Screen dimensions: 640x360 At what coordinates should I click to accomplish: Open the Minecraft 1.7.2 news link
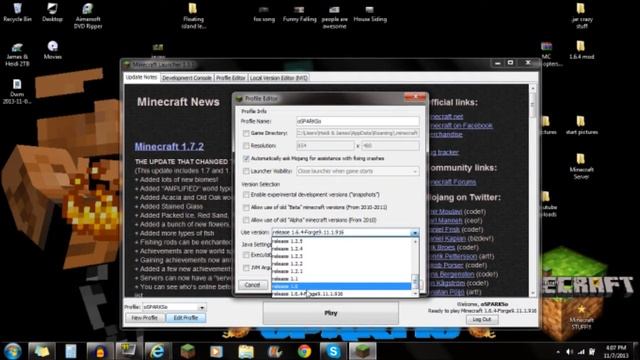point(169,147)
